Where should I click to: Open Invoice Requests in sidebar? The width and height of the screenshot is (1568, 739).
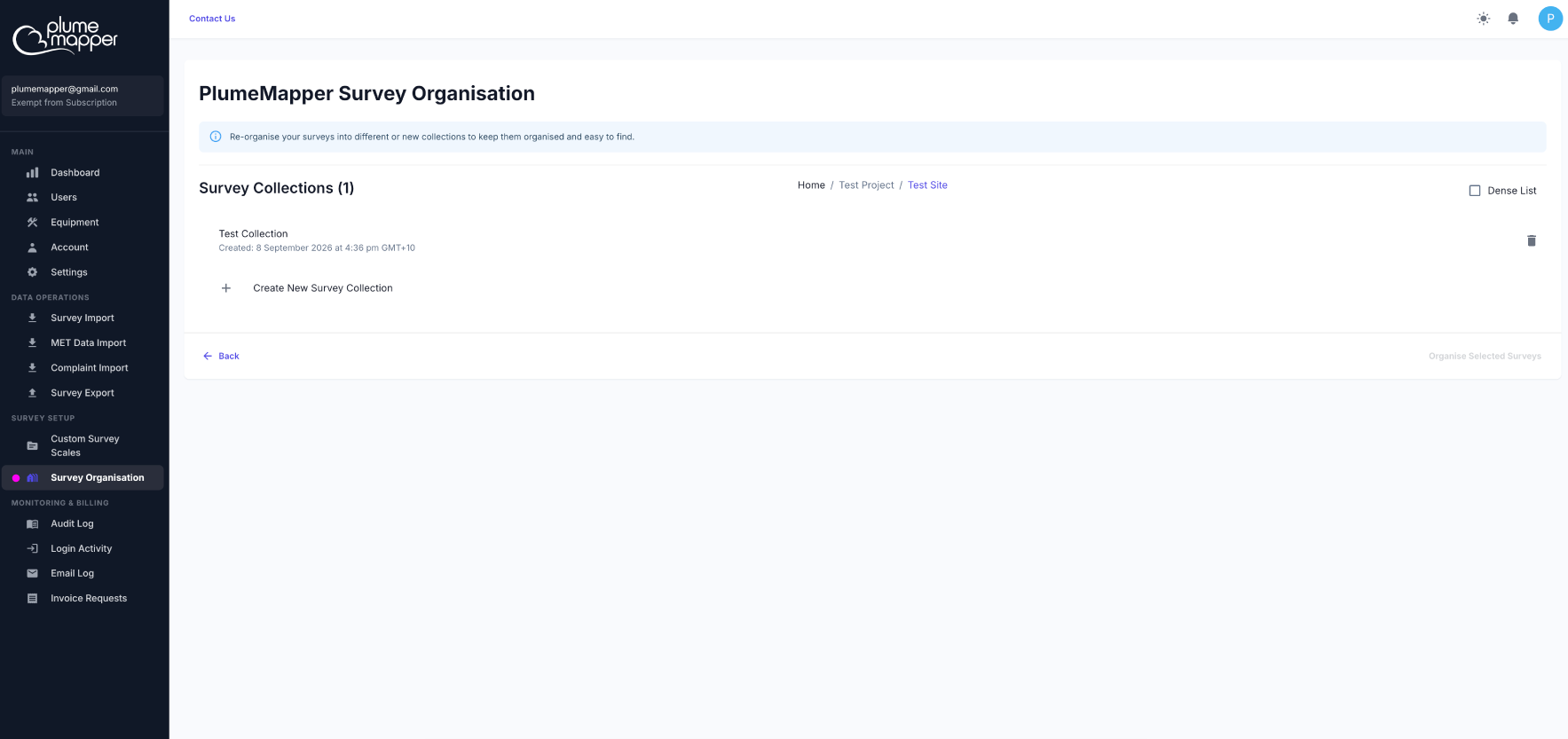(83, 599)
